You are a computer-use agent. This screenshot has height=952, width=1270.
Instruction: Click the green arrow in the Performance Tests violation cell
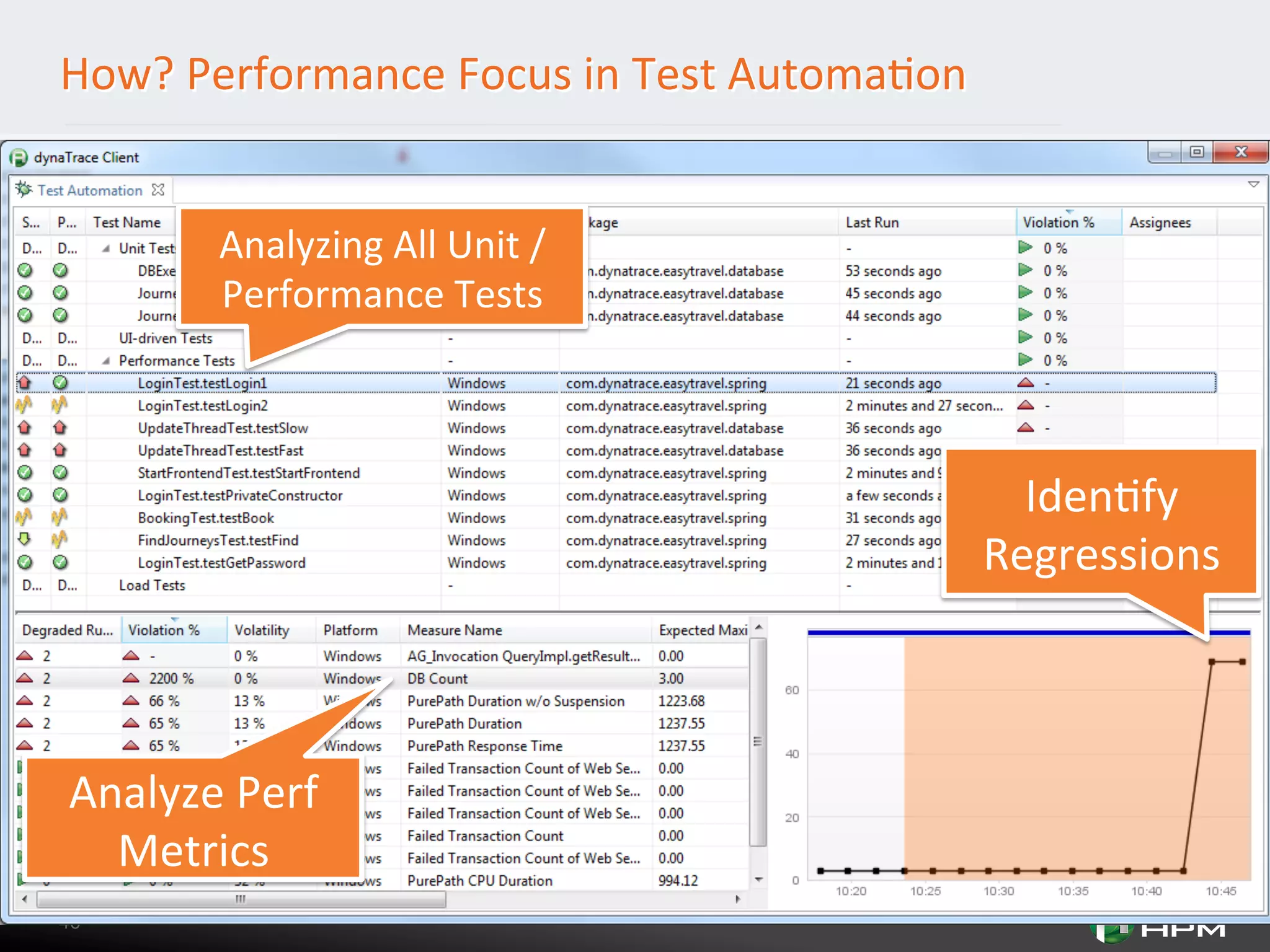1026,360
